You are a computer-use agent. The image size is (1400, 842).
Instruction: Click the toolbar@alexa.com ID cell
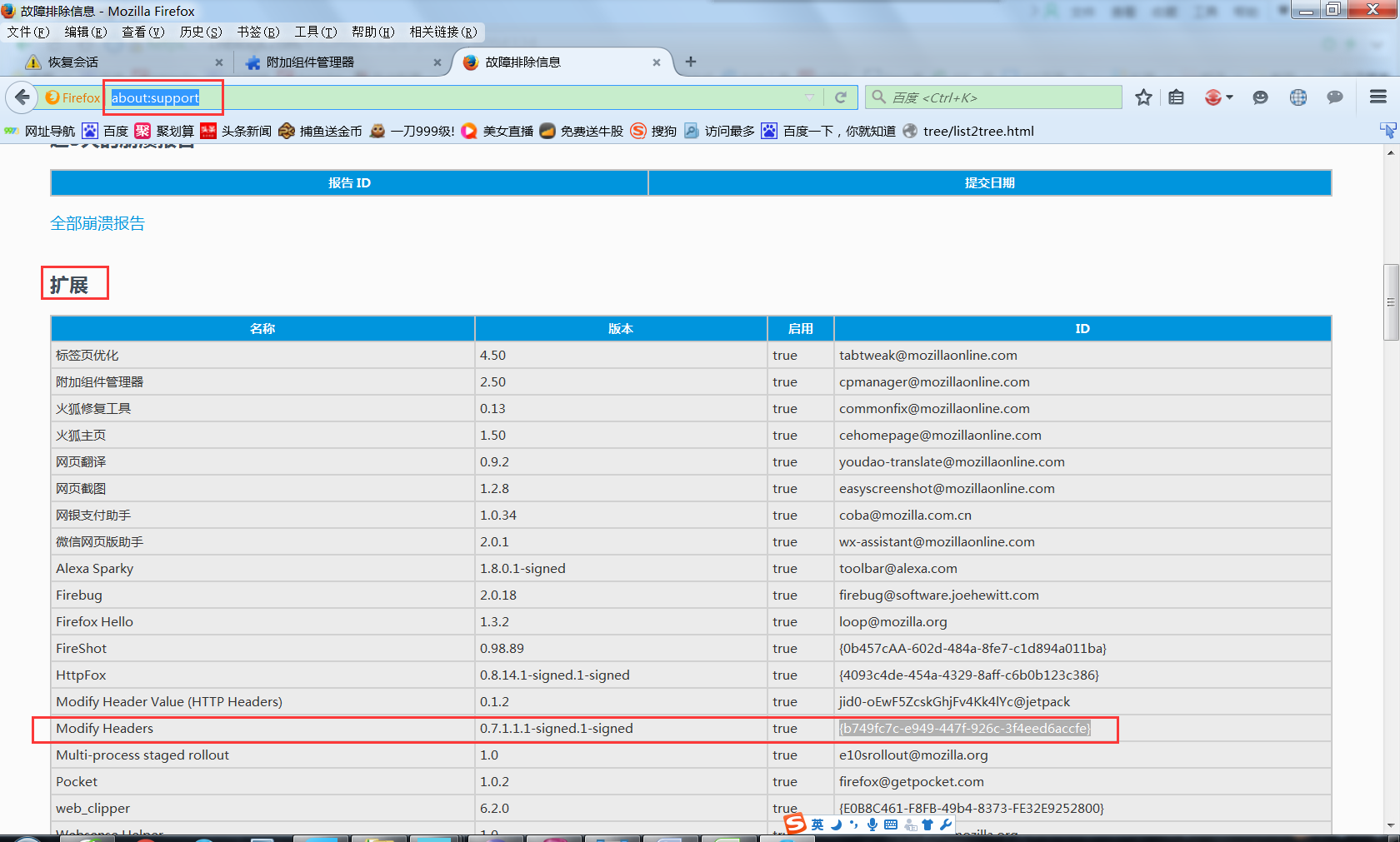[1082, 568]
